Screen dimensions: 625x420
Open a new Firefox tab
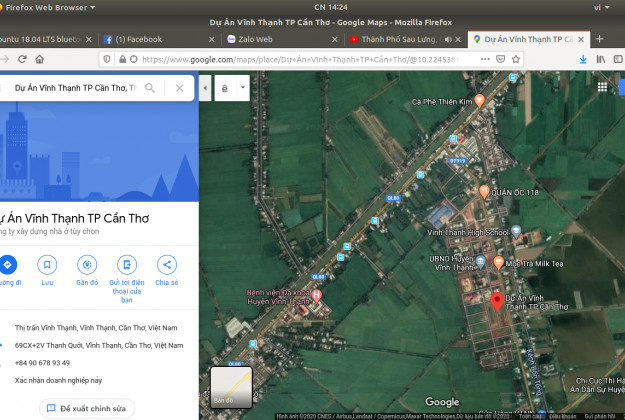click(x=599, y=39)
